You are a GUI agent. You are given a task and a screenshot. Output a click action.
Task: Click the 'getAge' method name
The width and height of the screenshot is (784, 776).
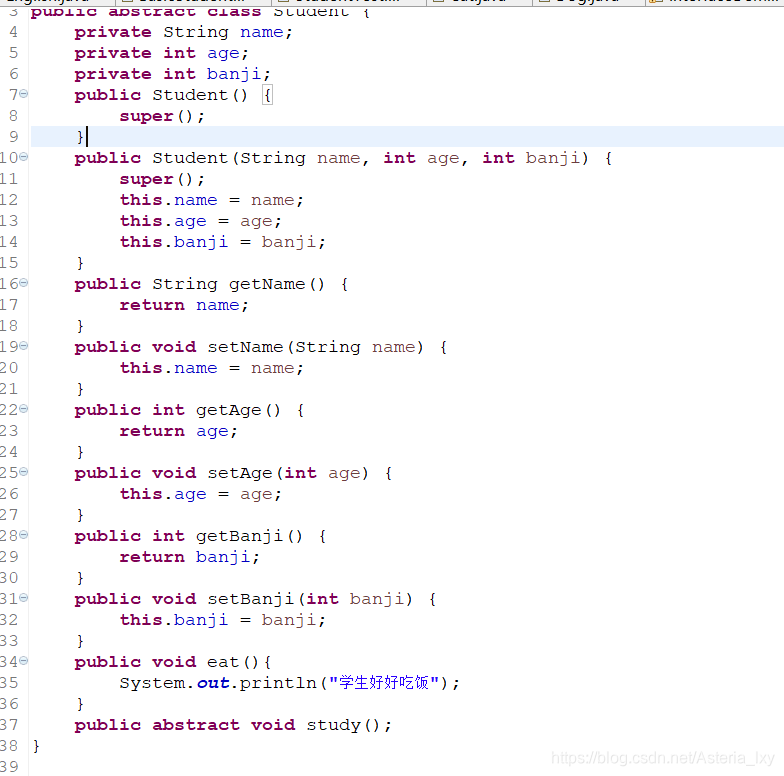point(228,410)
